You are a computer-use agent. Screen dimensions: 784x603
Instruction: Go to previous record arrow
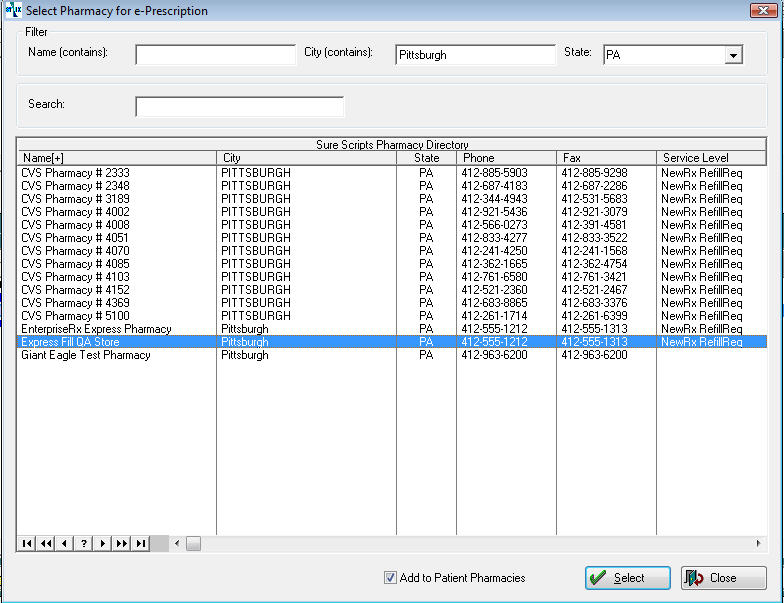64,544
